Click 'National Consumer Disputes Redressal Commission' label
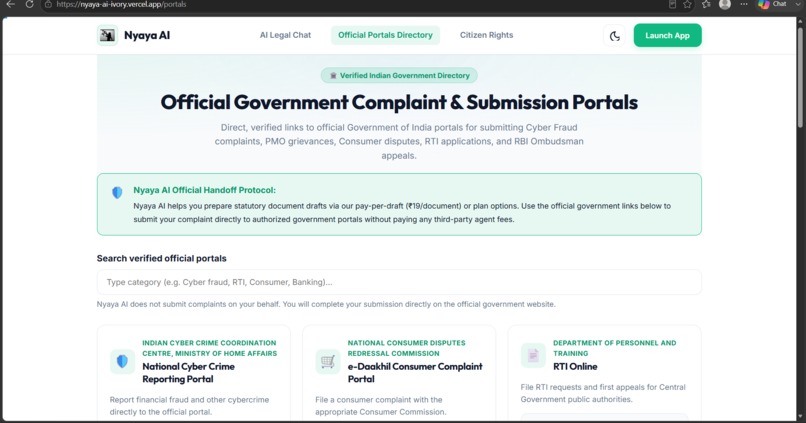 (x=406, y=348)
